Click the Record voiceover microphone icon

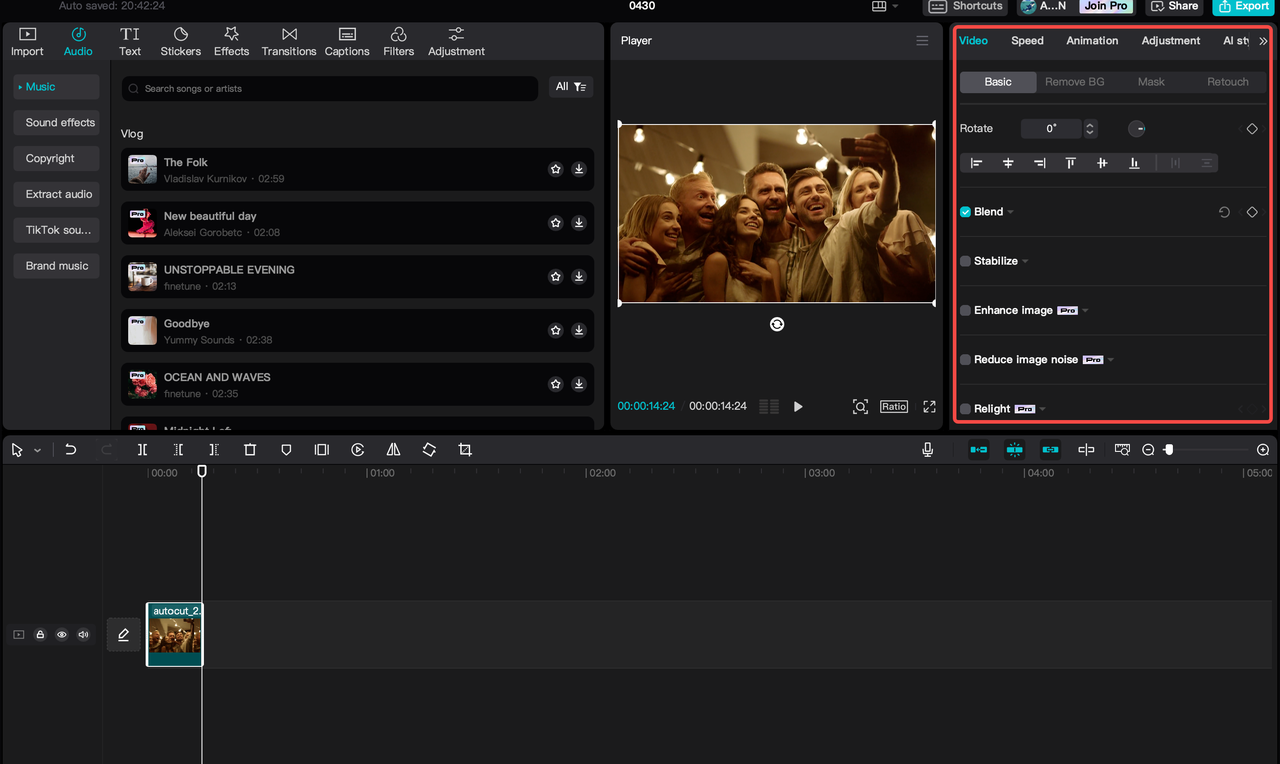(927, 449)
